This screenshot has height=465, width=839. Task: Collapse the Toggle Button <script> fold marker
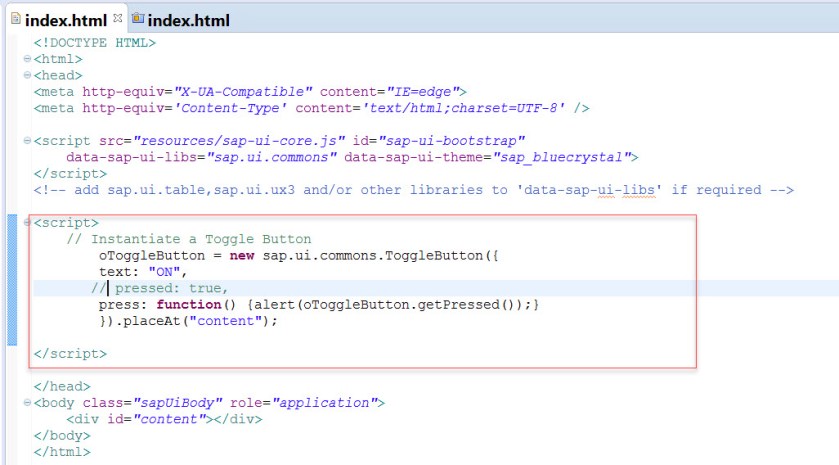27,223
